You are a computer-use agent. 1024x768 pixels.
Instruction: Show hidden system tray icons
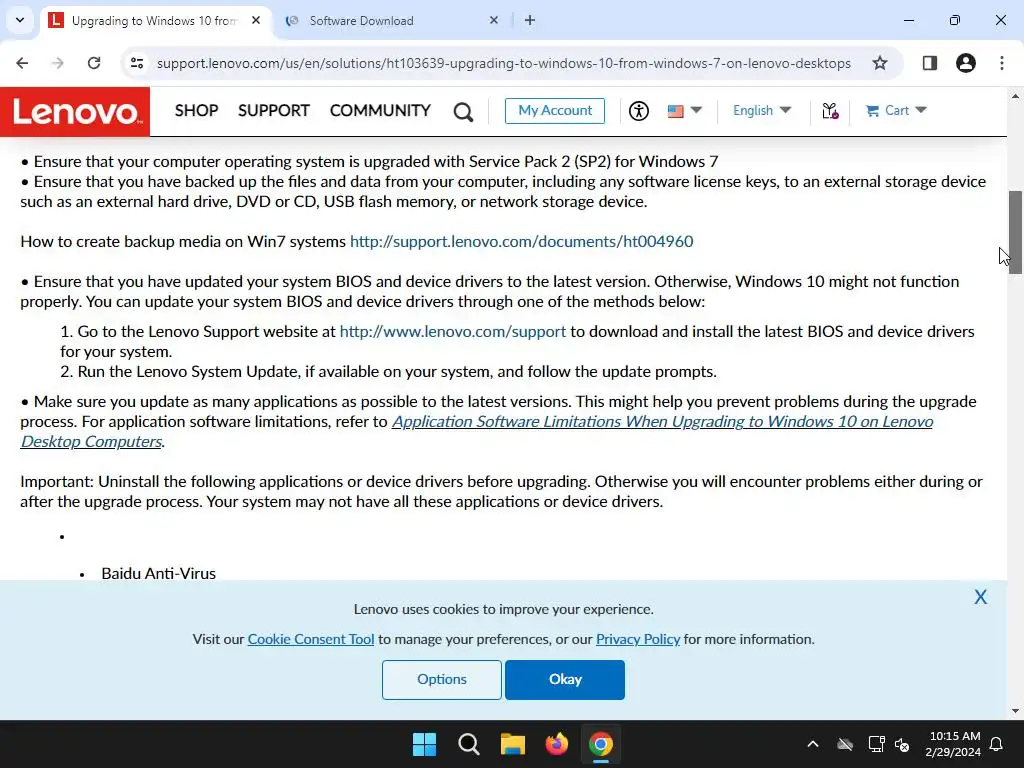[x=812, y=744]
